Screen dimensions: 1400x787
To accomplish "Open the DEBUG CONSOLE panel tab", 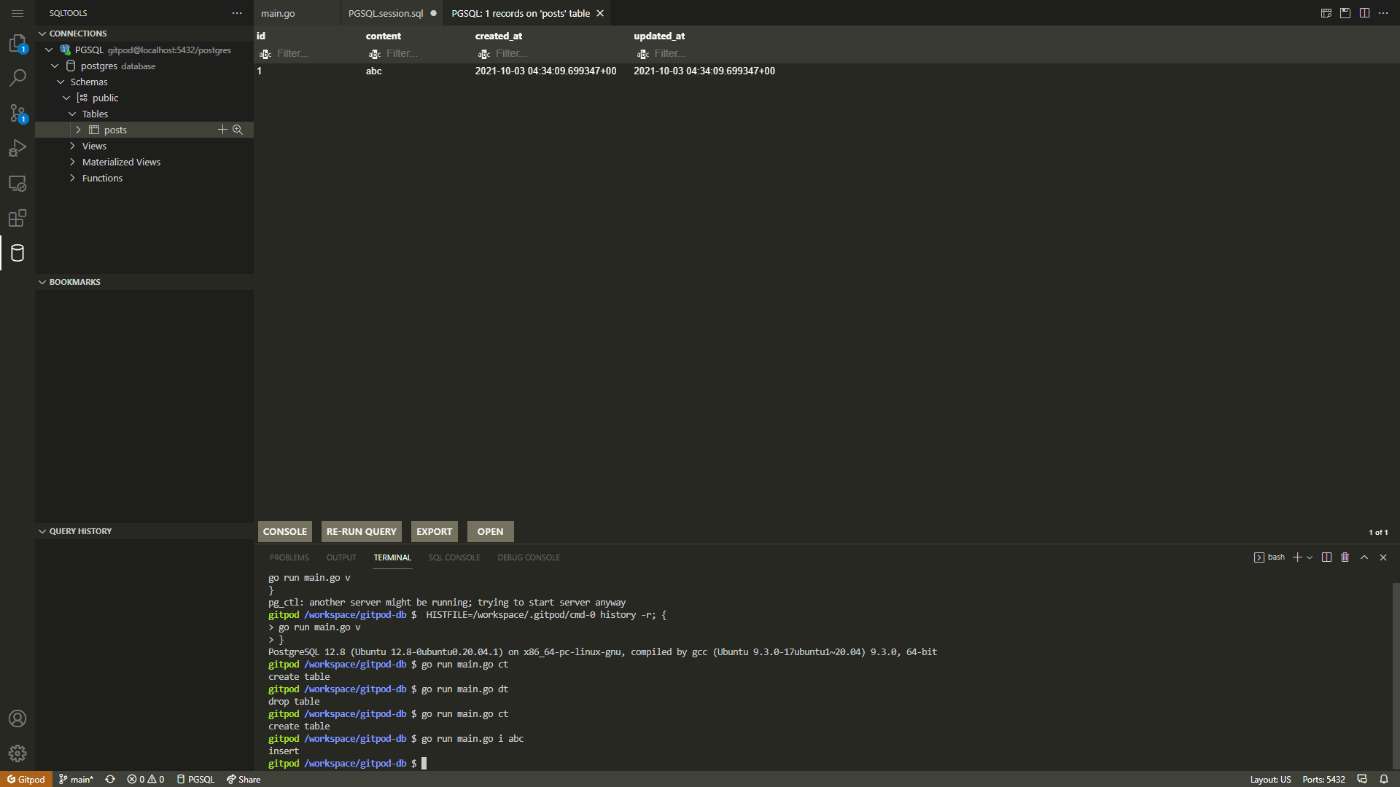I will [528, 557].
